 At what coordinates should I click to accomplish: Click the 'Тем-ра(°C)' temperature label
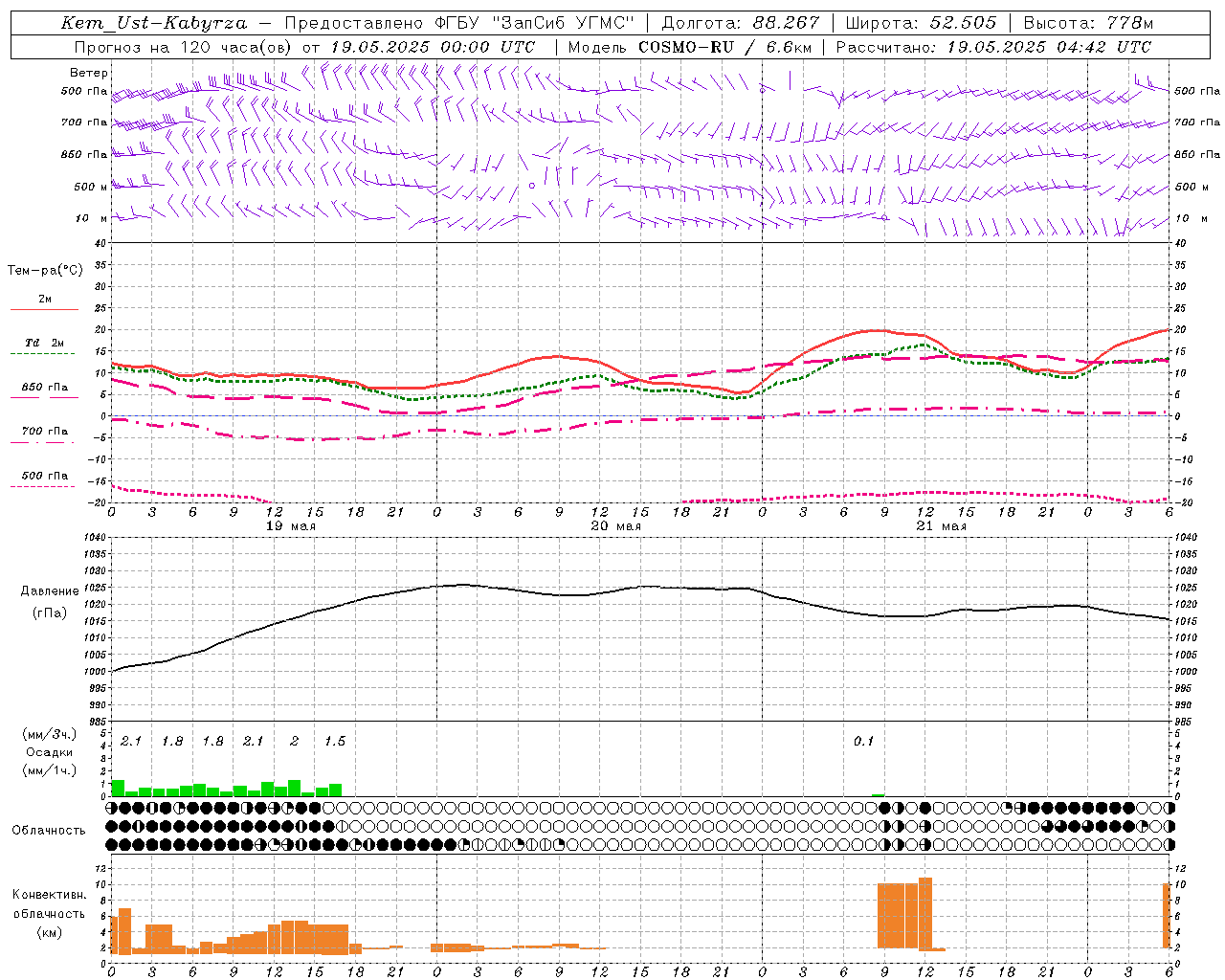tap(45, 271)
